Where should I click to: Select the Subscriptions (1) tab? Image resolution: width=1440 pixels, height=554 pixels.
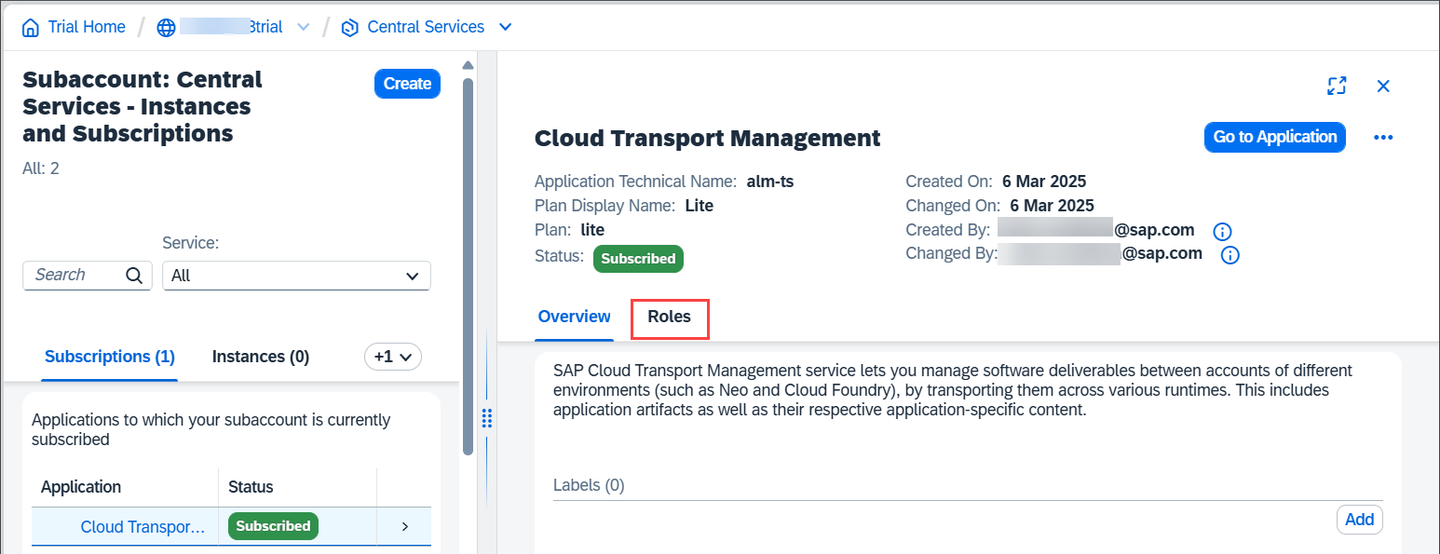click(110, 357)
